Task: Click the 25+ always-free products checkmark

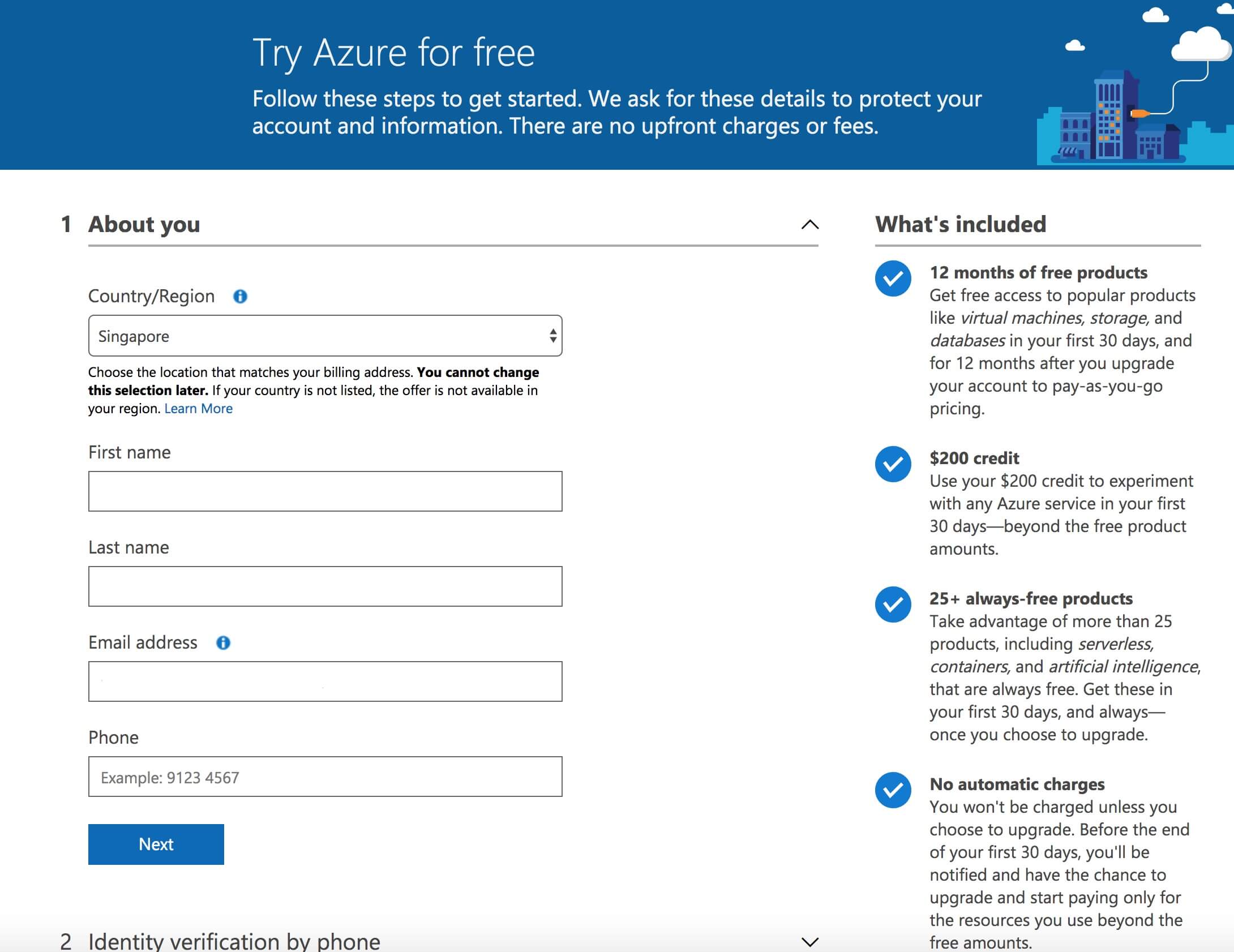Action: pos(893,604)
